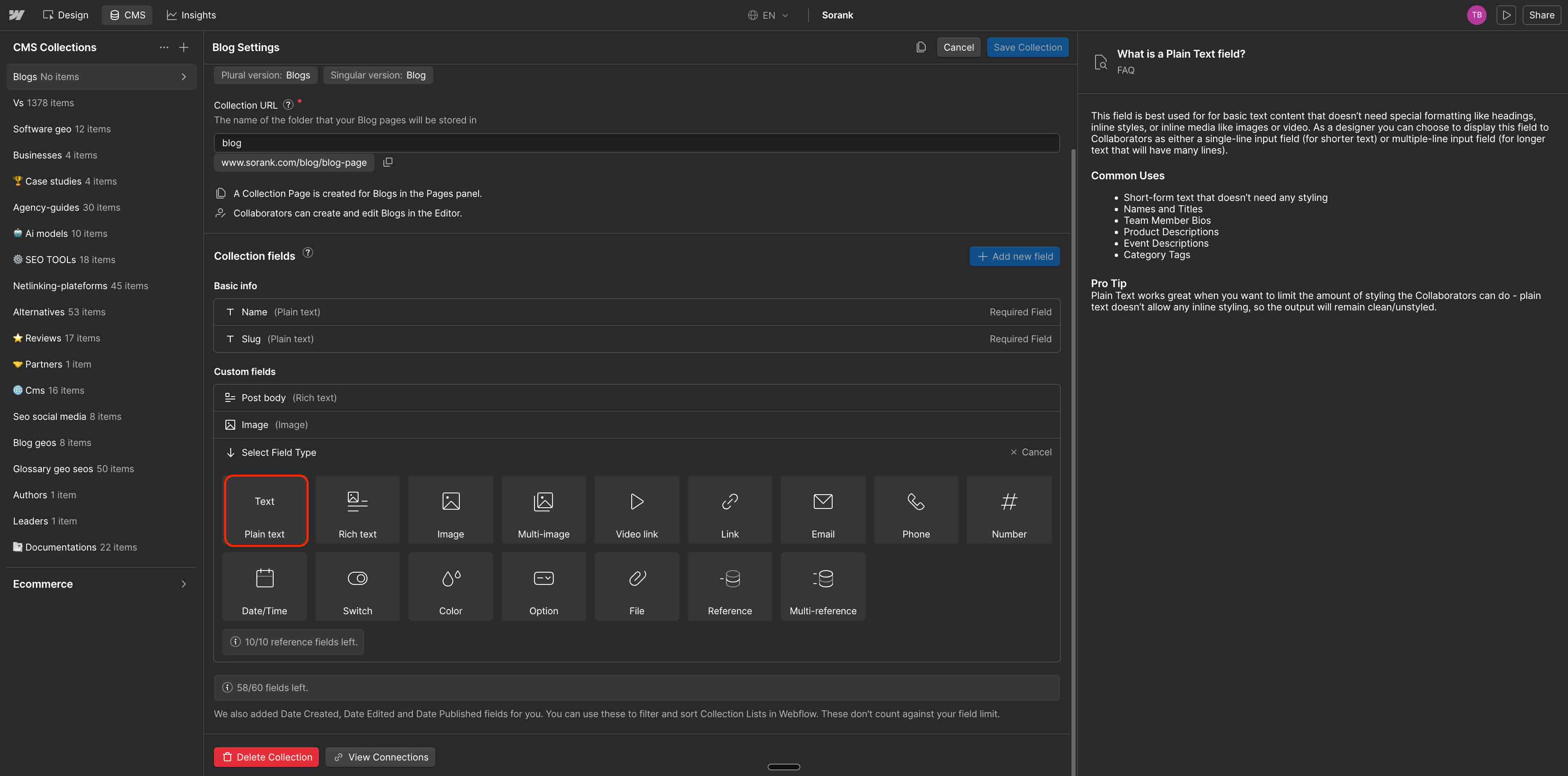The width and height of the screenshot is (1568, 776).
Task: Choose the Link field type
Action: click(x=730, y=510)
